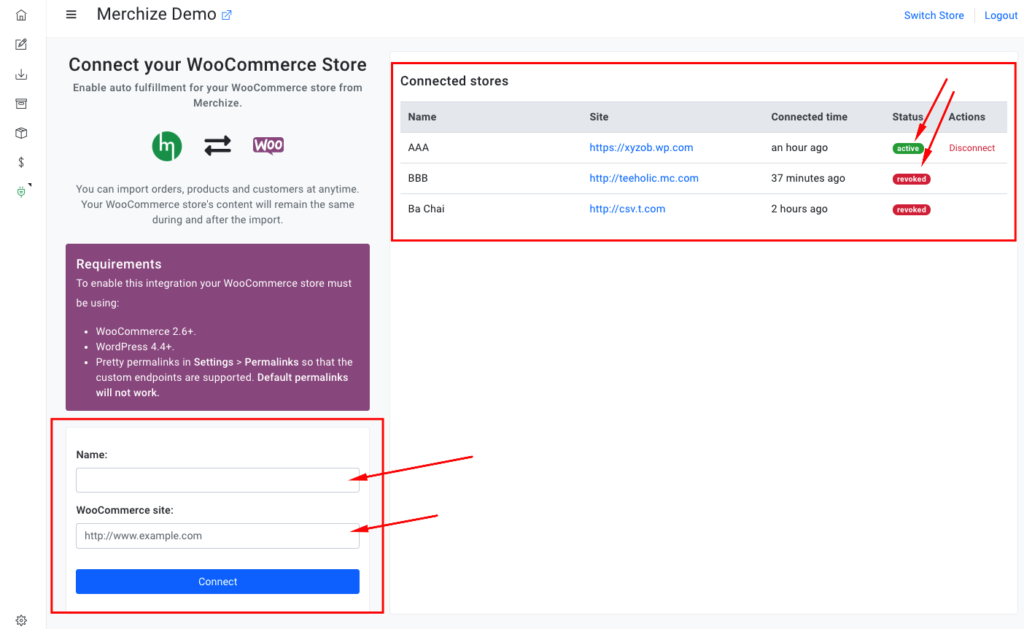Image resolution: width=1024 pixels, height=629 pixels.
Task: Select the archive box sidebar icon
Action: [x=21, y=103]
